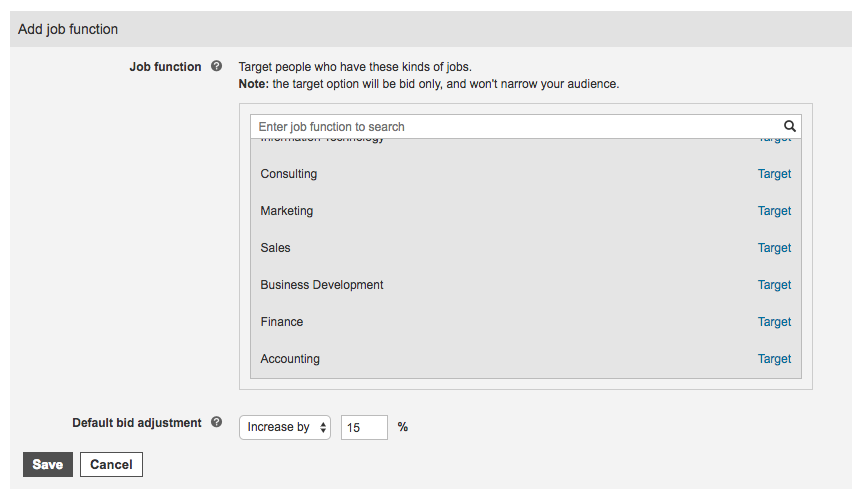The width and height of the screenshot is (852, 495).
Task: Select the Business Development row label
Action: (322, 285)
